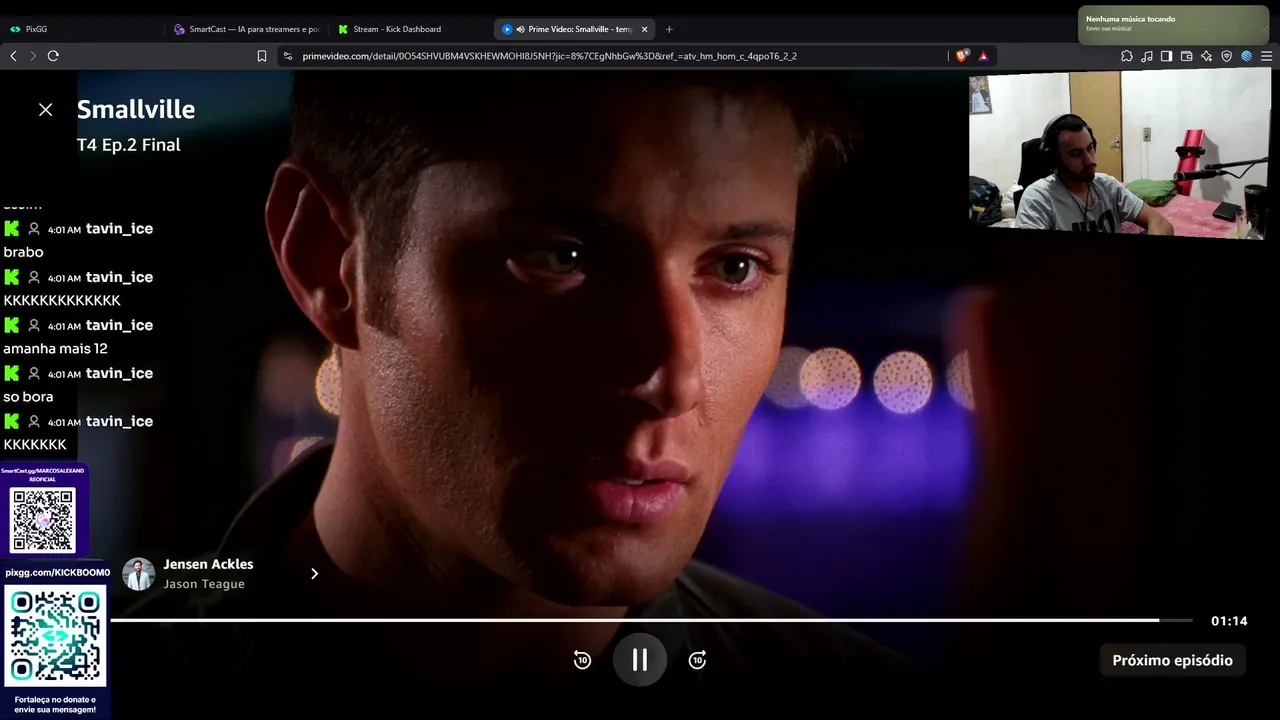Mute the Prime Video tab audio icon
Viewport: 1280px width, 720px height.
point(520,29)
